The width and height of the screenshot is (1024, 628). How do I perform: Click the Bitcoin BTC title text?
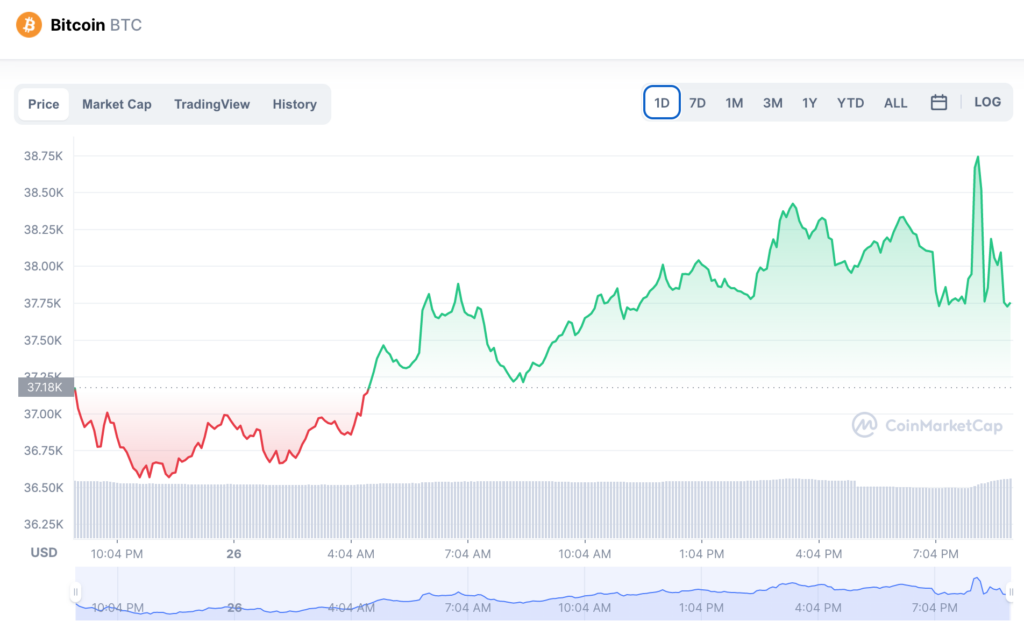point(96,25)
